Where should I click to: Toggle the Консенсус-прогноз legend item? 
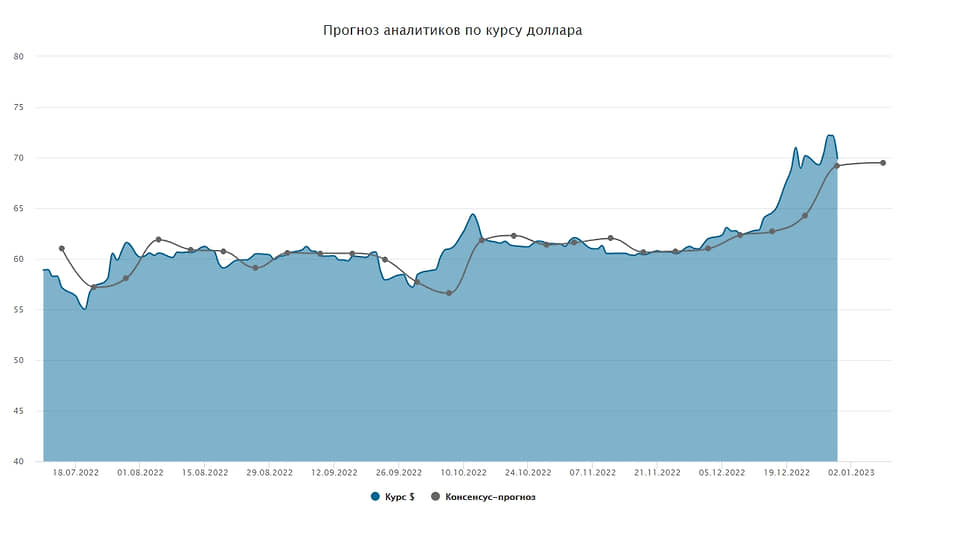click(x=483, y=497)
